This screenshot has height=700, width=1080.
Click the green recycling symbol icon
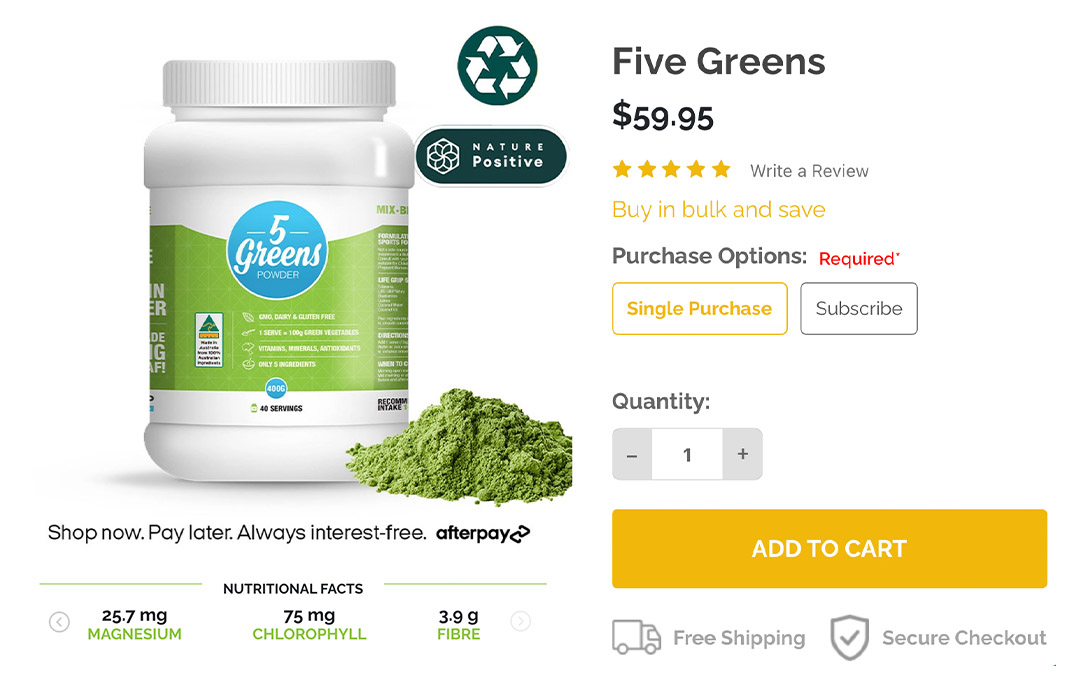click(497, 65)
